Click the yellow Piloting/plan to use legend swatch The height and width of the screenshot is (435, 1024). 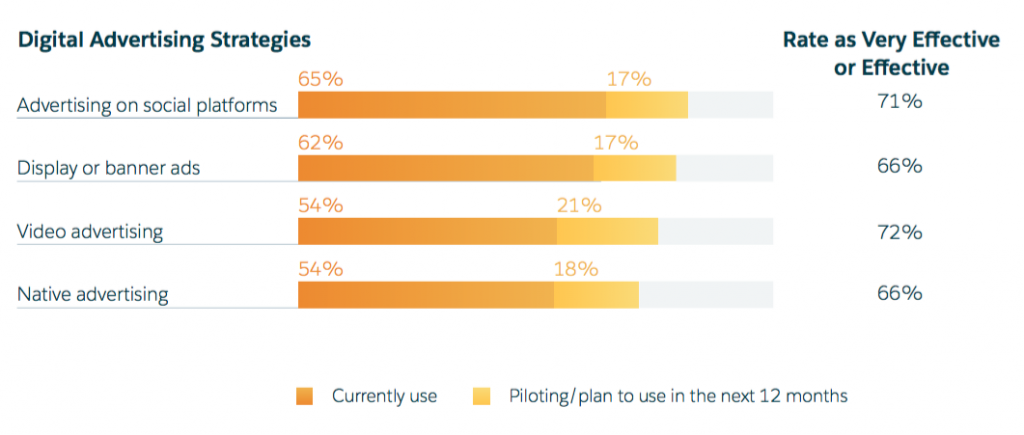coord(481,397)
